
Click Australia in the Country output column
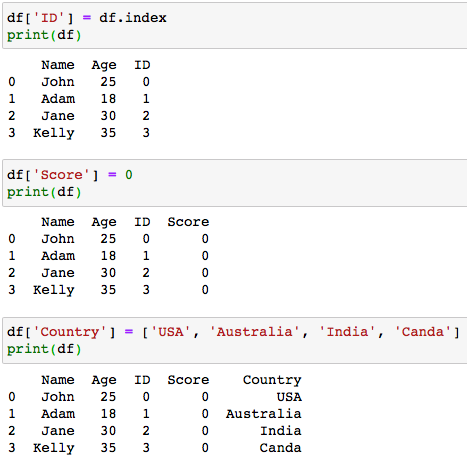click(263, 414)
